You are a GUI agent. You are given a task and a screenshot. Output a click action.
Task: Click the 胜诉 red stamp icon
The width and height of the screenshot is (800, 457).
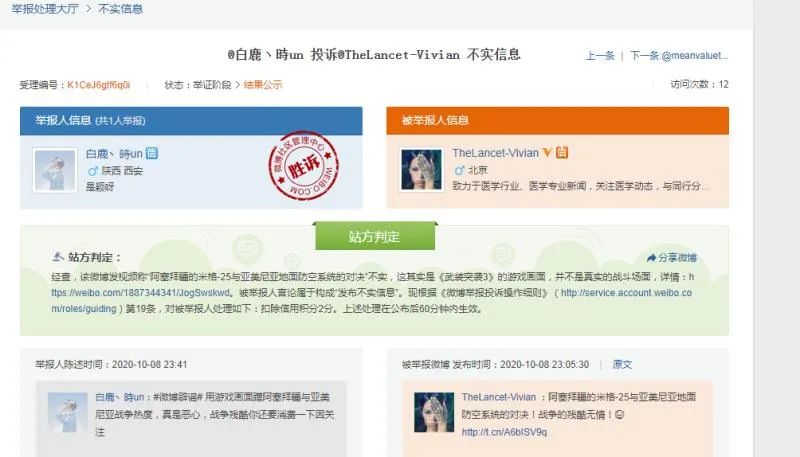click(304, 165)
